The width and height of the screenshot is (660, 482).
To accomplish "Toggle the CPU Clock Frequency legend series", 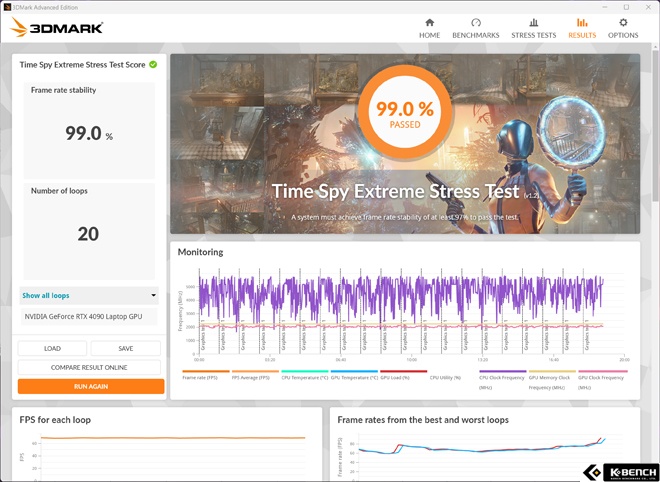I will pos(503,380).
